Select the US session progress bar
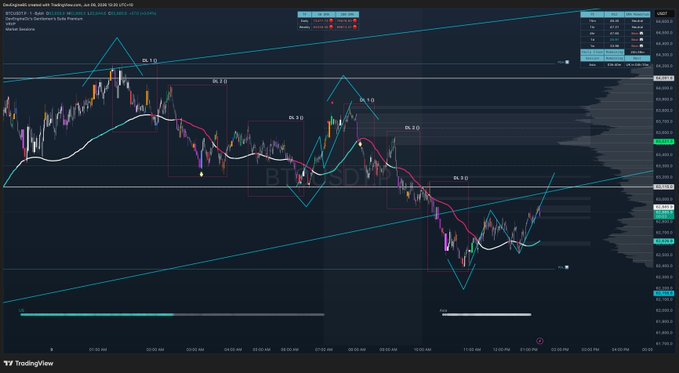The height and width of the screenshot is (373, 679). [172, 315]
